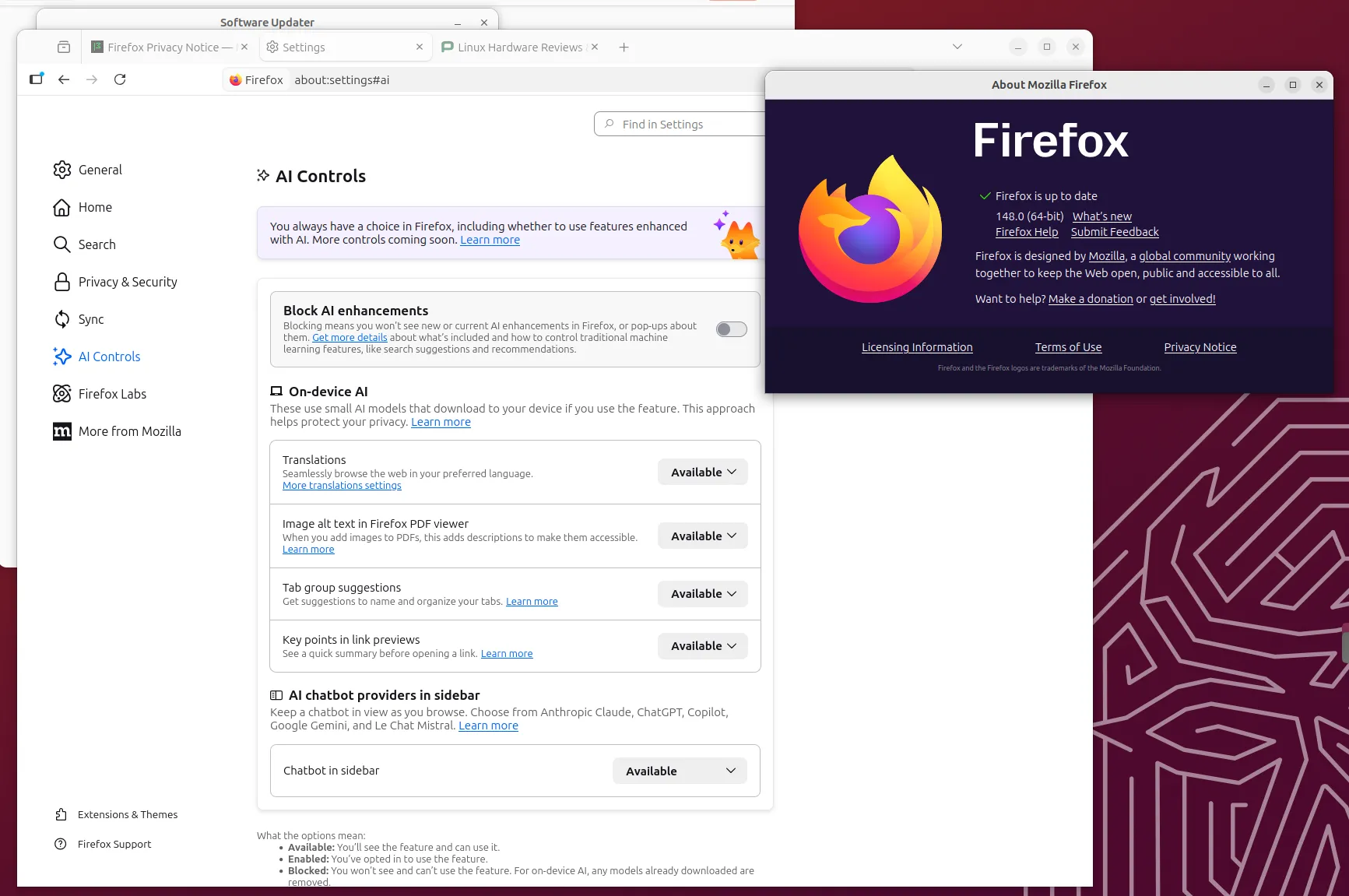
Task: Select Firefox Labs in the sidebar
Action: click(111, 394)
